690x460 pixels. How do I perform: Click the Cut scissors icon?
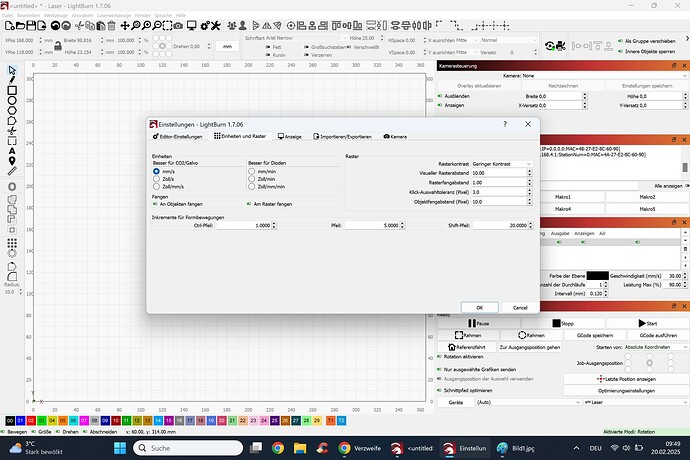[79, 26]
